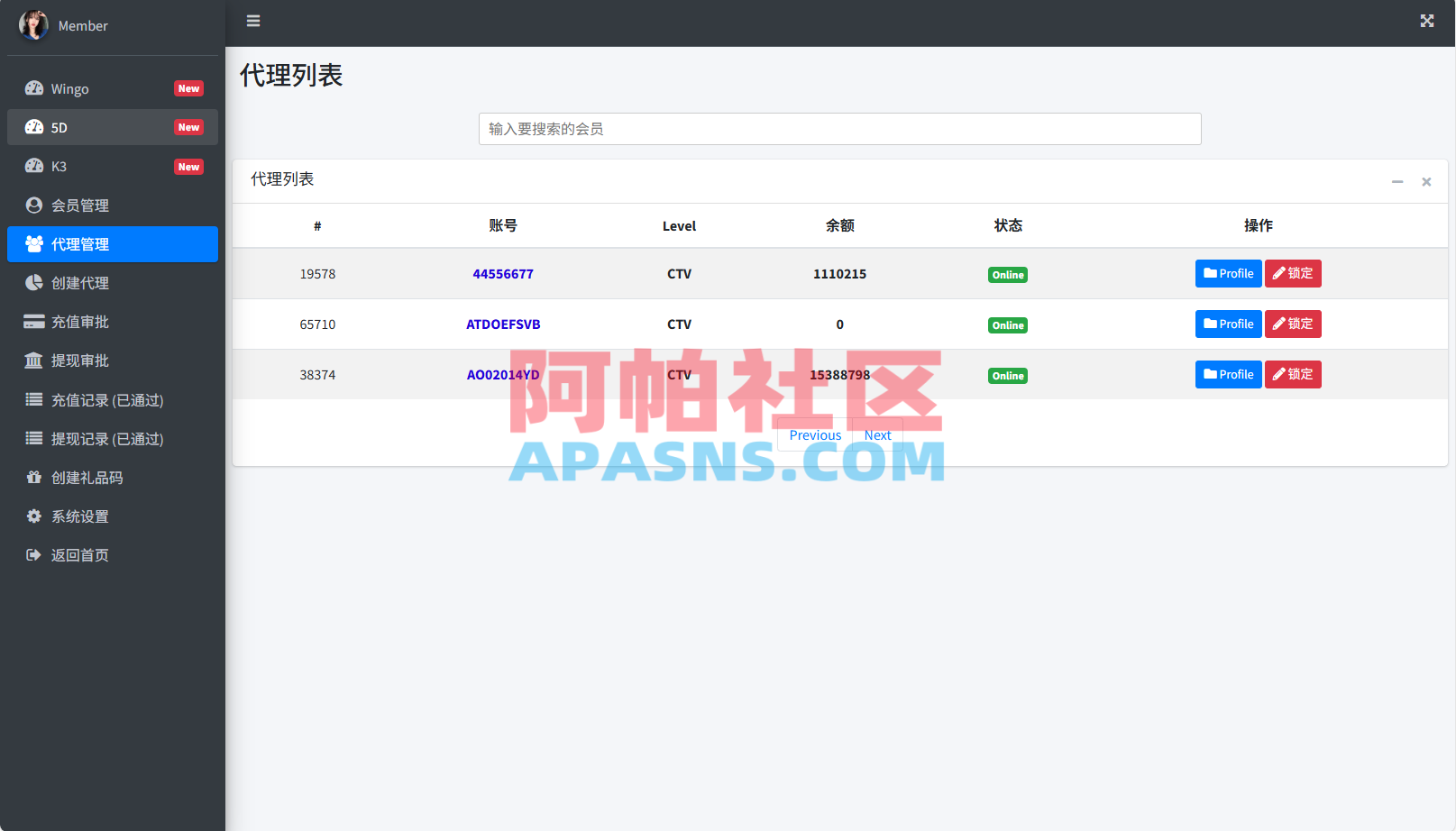The image size is (1456, 831).
Task: Open Profile for account ATDOEFSVB
Action: pos(1228,324)
